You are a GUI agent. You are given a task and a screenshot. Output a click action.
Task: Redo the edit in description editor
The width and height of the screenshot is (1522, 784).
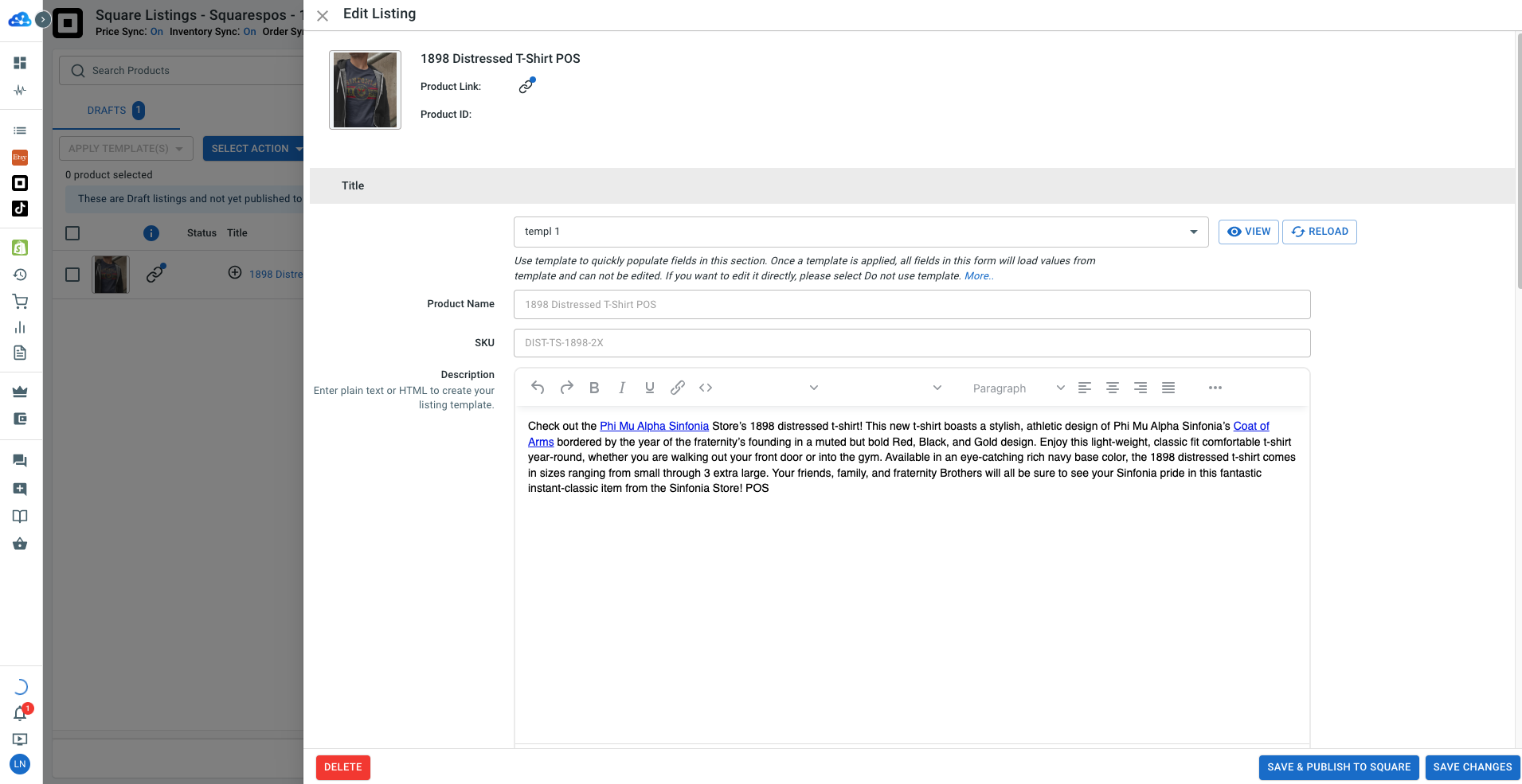(x=566, y=388)
